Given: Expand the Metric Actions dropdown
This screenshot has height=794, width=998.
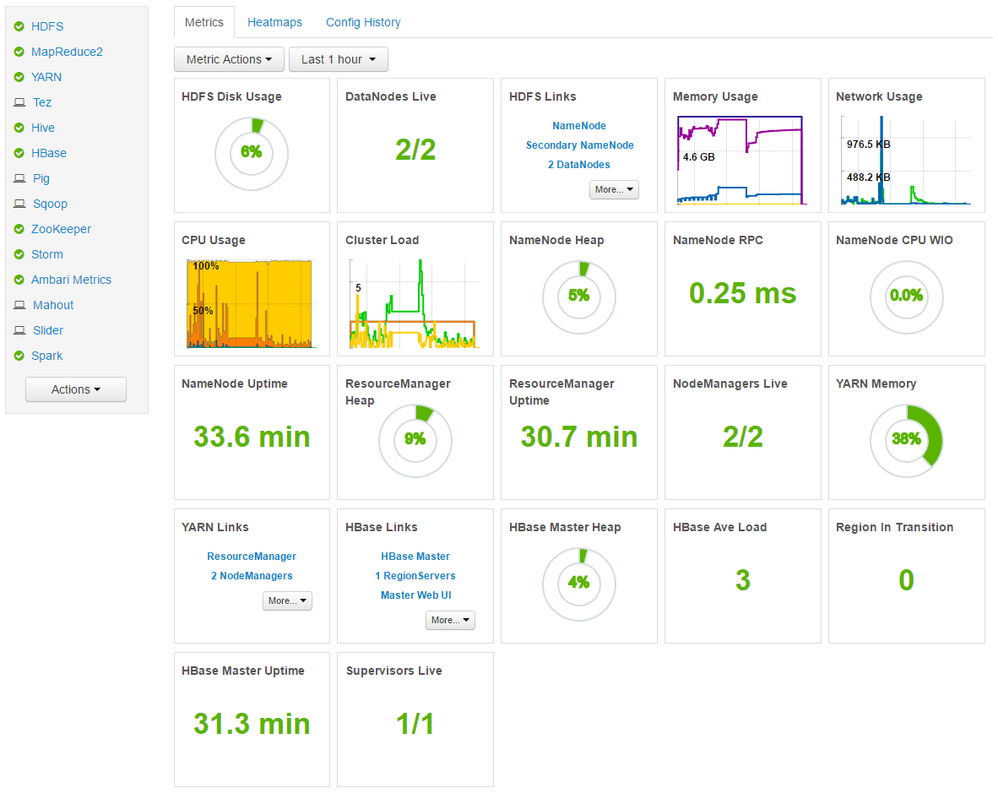Looking at the screenshot, I should 229,59.
